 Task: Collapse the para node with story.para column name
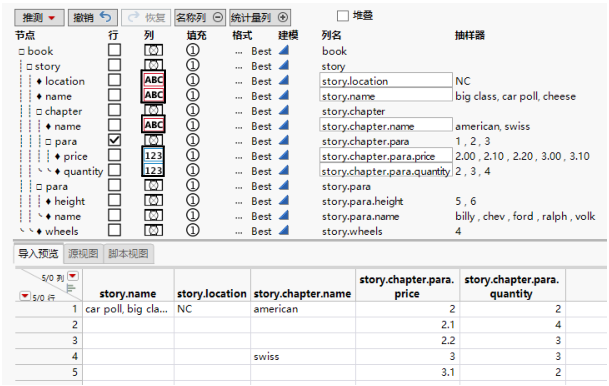(39, 187)
